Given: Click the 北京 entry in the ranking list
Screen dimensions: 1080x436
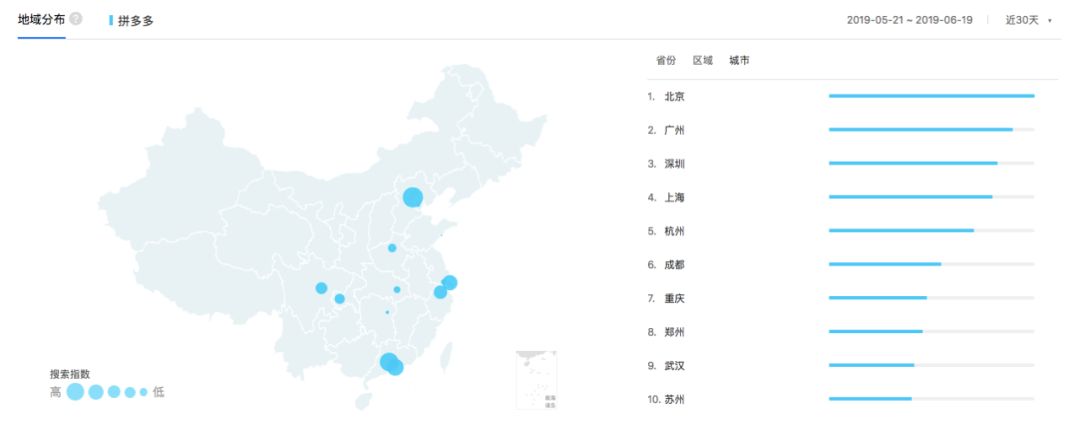Looking at the screenshot, I should [674, 97].
